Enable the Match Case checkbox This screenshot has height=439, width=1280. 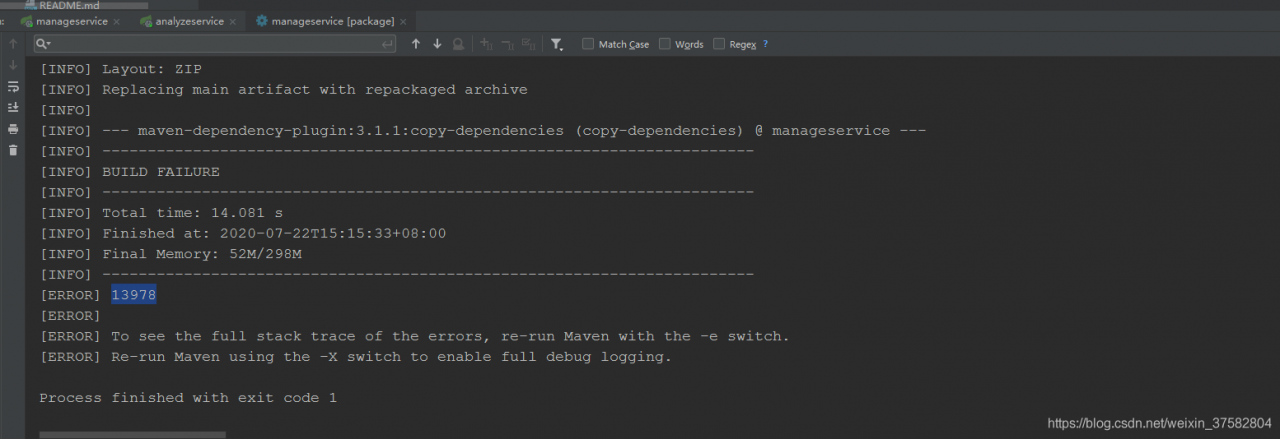tap(588, 44)
